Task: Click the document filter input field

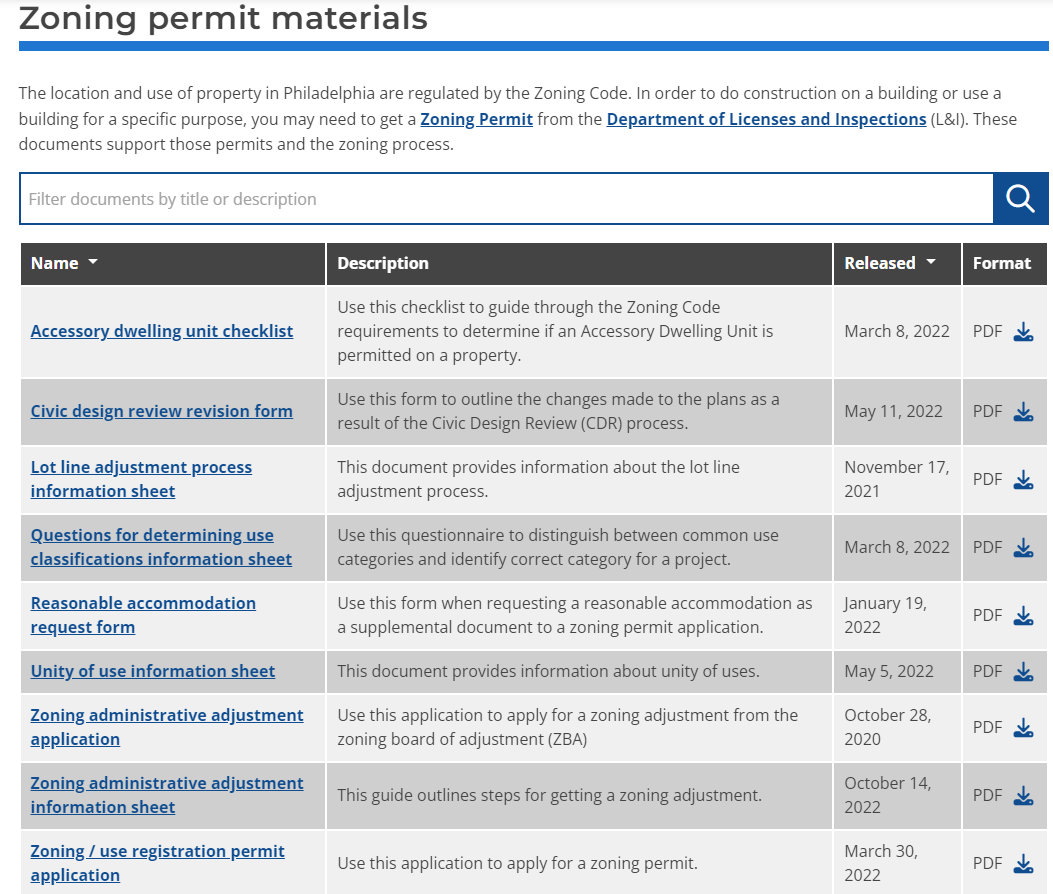Action: pyautogui.click(x=500, y=198)
